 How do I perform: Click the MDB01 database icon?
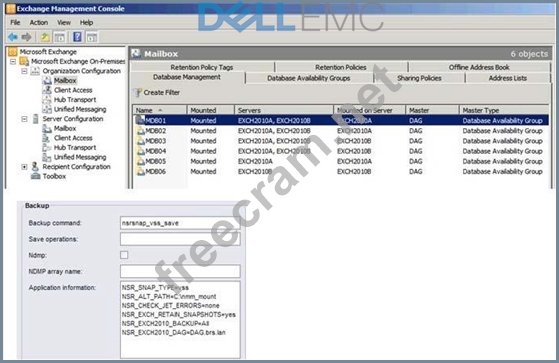[140, 120]
